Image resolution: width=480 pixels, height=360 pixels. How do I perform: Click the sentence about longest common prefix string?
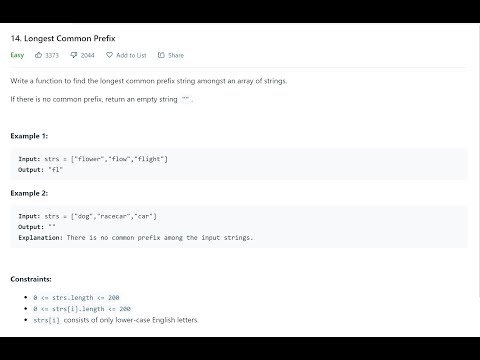coord(149,81)
